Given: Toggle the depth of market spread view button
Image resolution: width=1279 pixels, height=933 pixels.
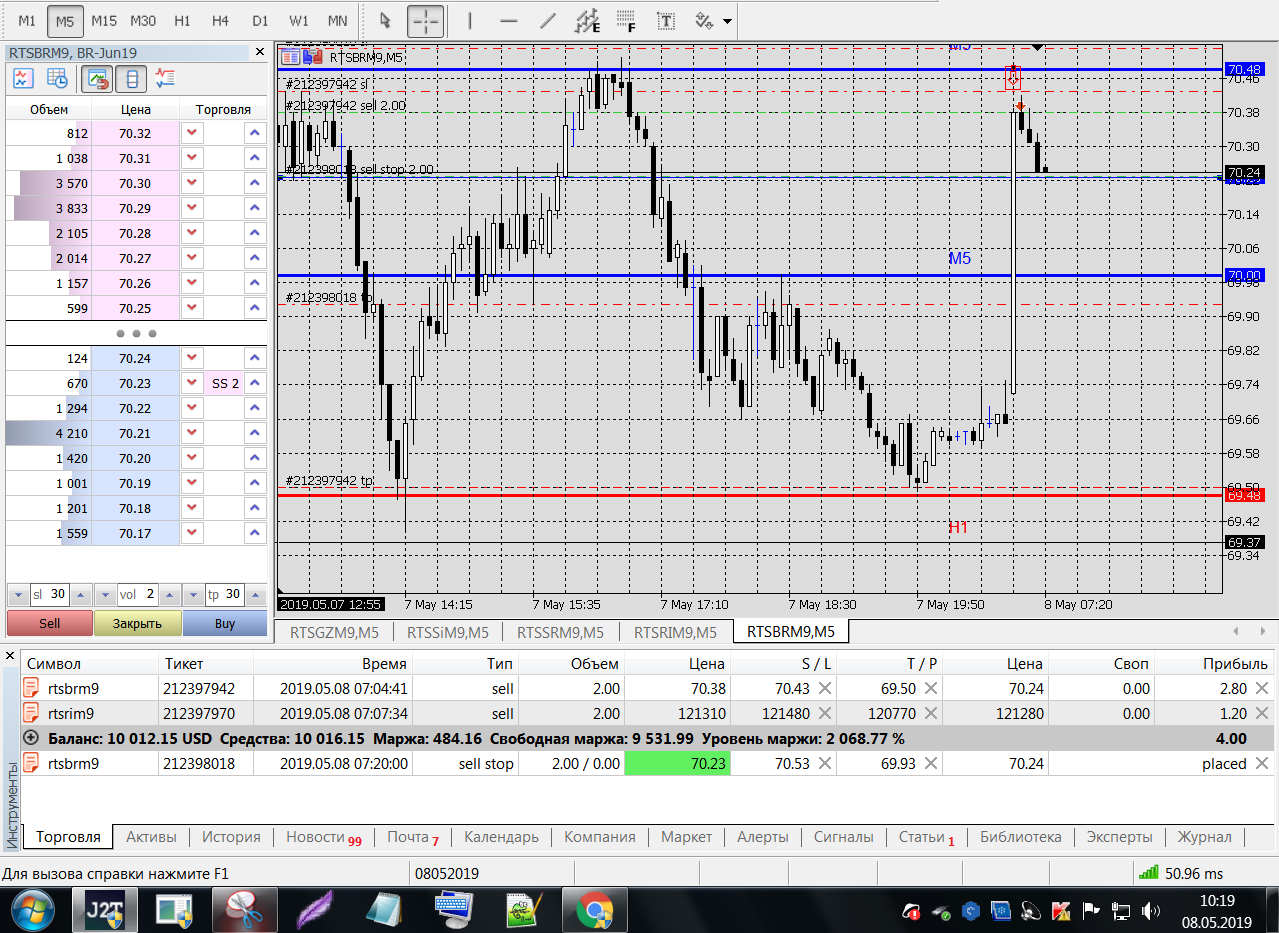Looking at the screenshot, I should [x=132, y=78].
